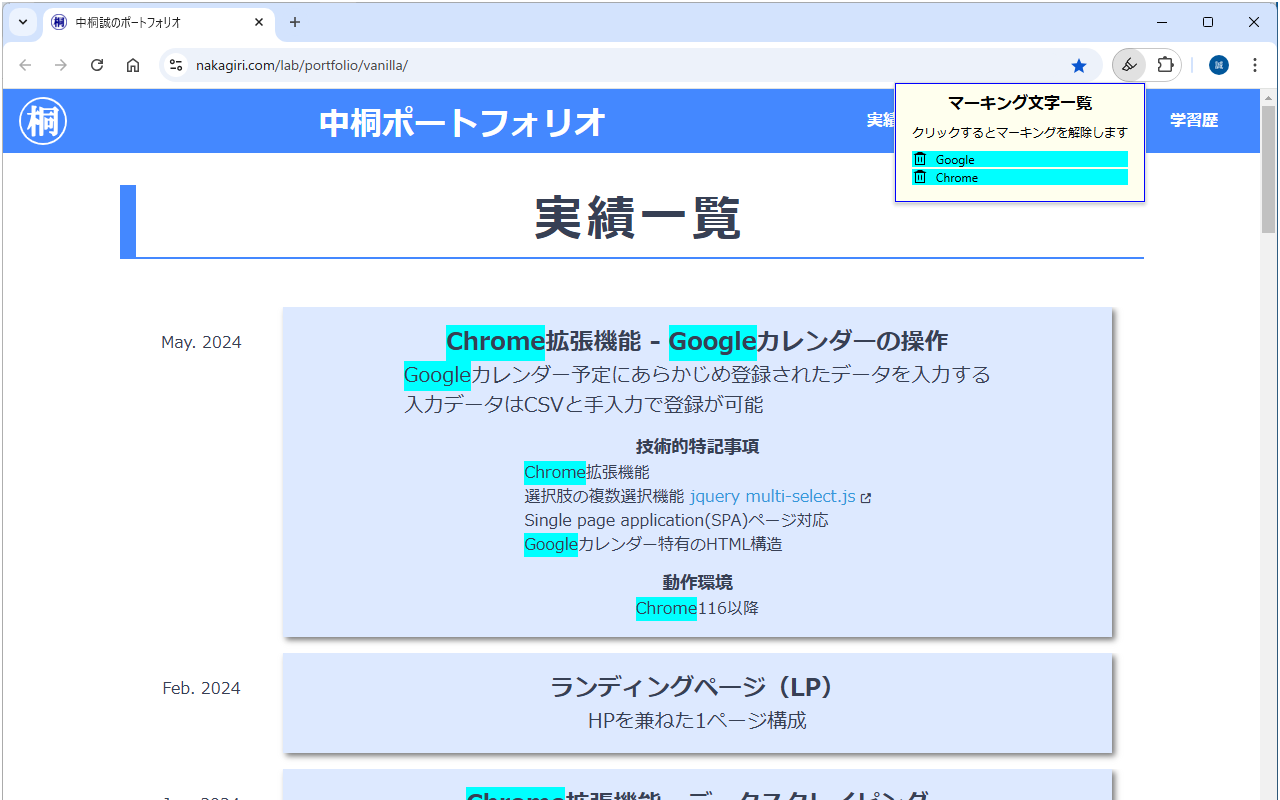Remove the Google marking entry
The width and height of the screenshot is (1280, 800).
[x=1020, y=159]
